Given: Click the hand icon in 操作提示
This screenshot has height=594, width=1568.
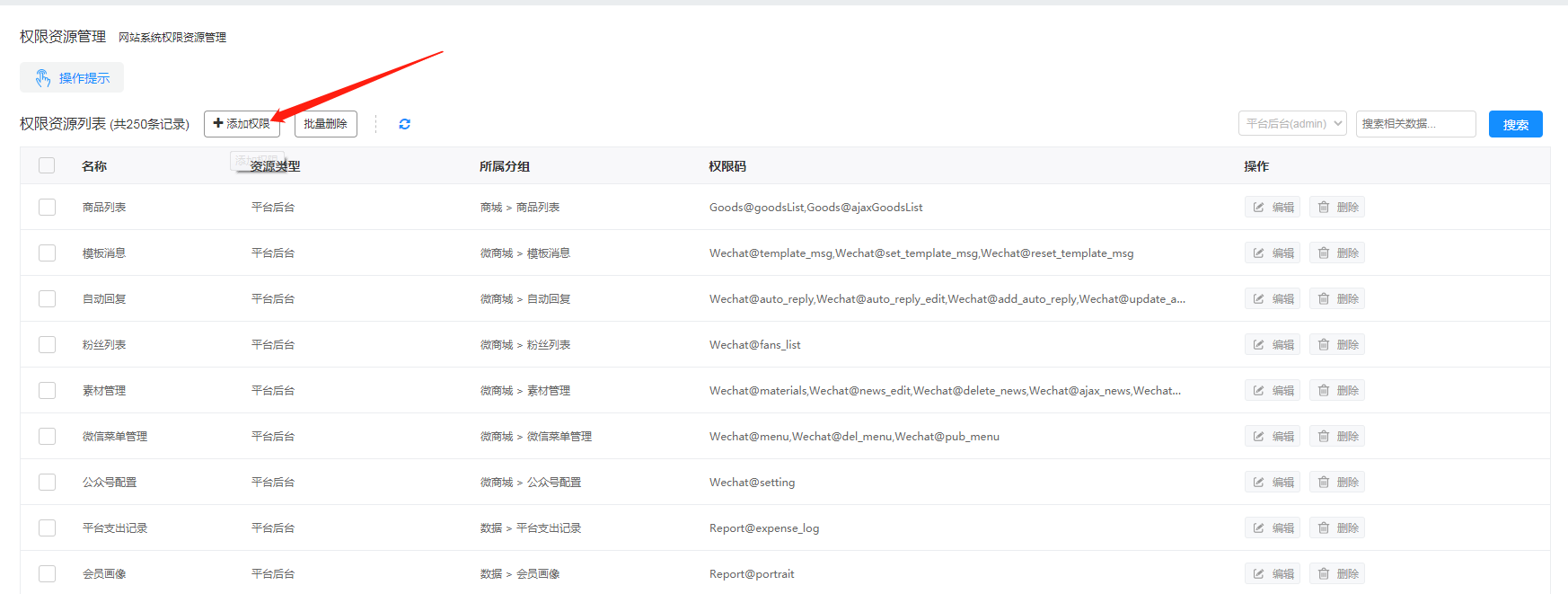Looking at the screenshot, I should click(x=42, y=78).
